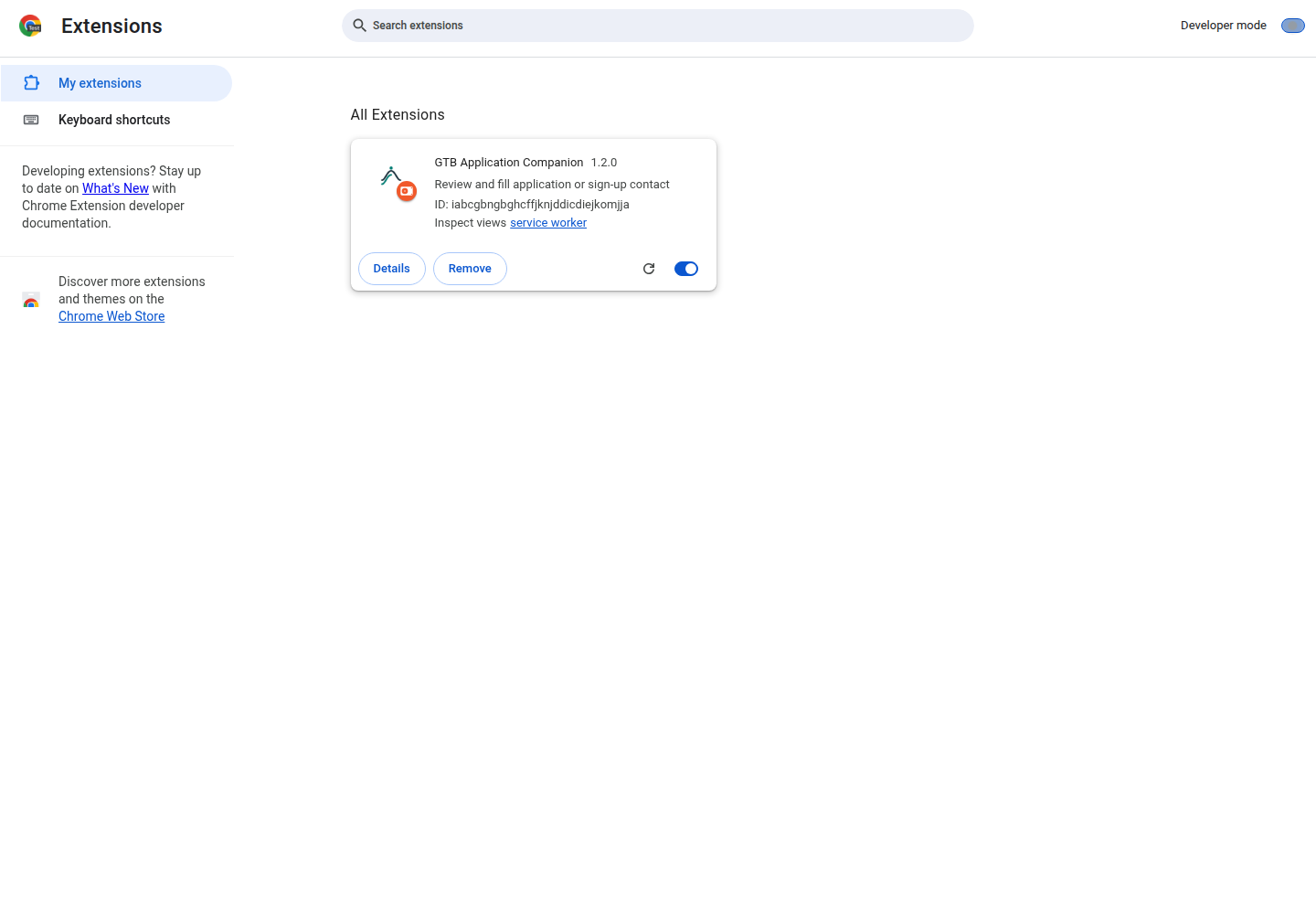This screenshot has width=1316, height=914.
Task: Reload the GTB Application Companion extension
Action: pos(649,269)
